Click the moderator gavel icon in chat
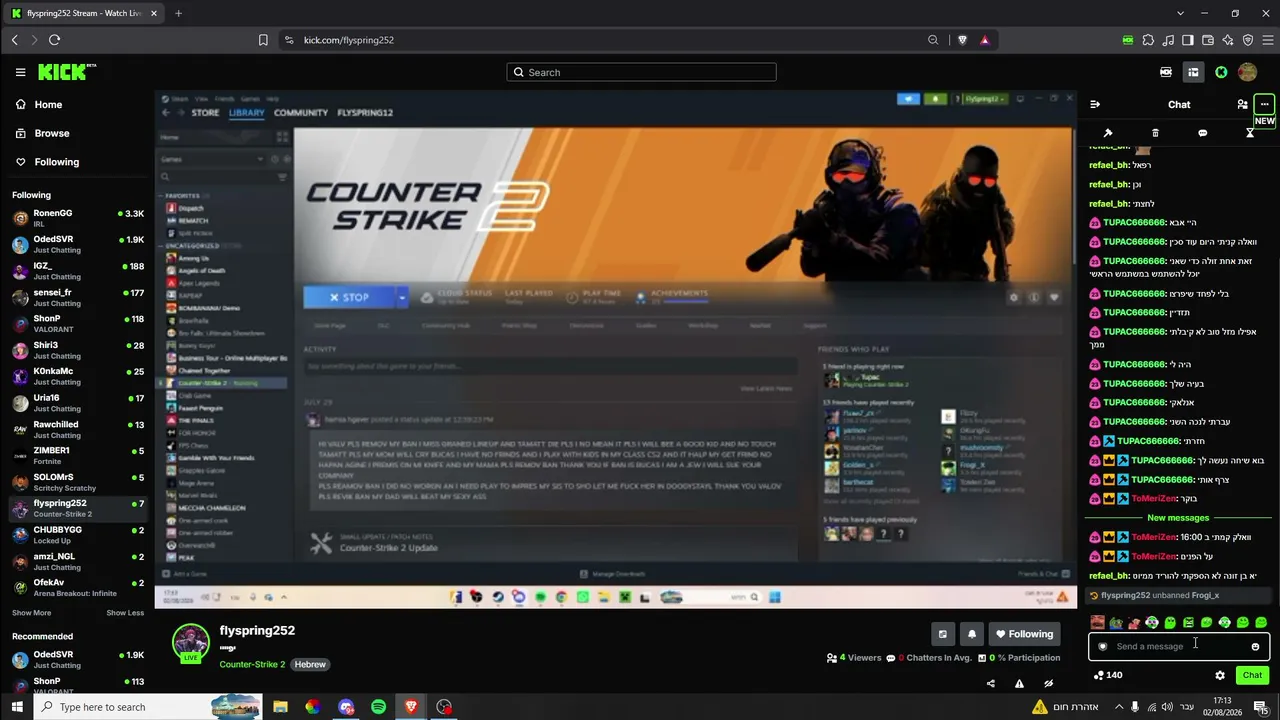1280x720 pixels. [x=1108, y=133]
